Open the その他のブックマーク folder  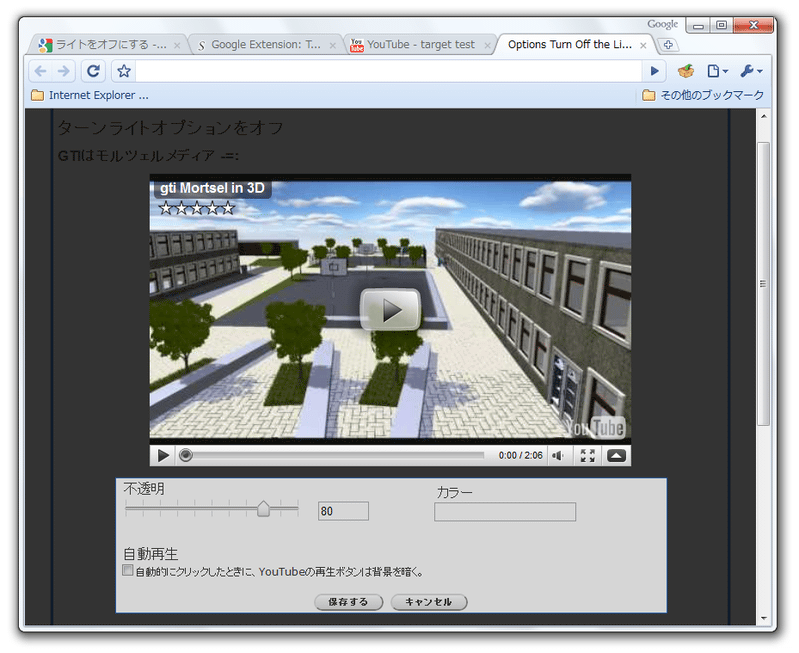[703, 95]
